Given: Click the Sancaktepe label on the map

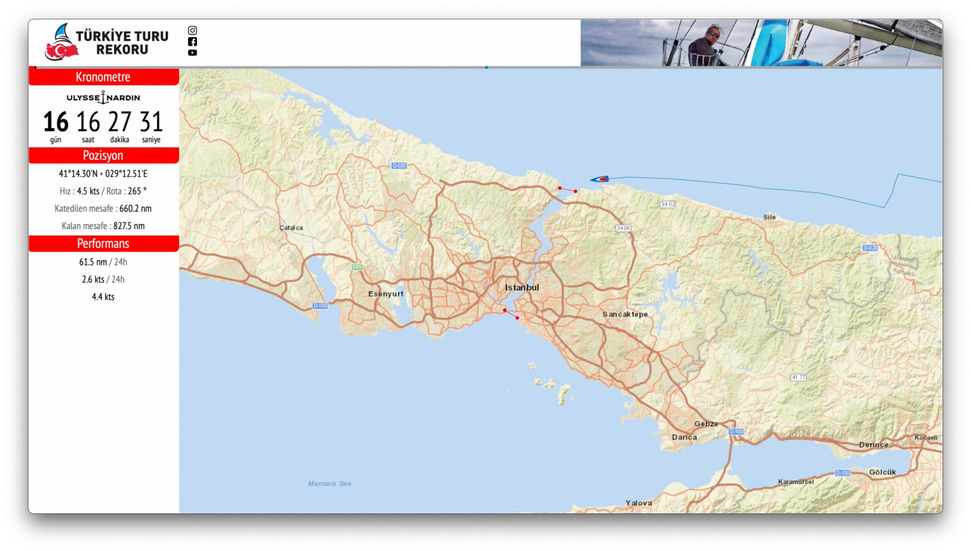Looking at the screenshot, I should (625, 314).
